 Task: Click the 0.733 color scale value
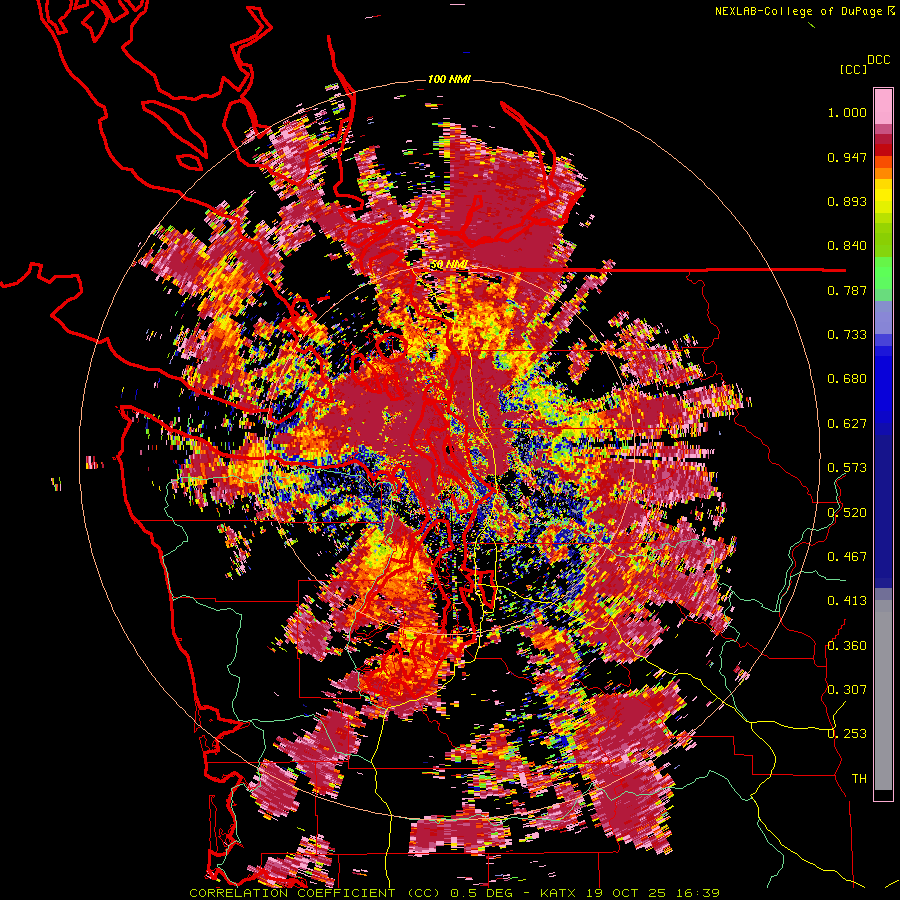pos(847,335)
